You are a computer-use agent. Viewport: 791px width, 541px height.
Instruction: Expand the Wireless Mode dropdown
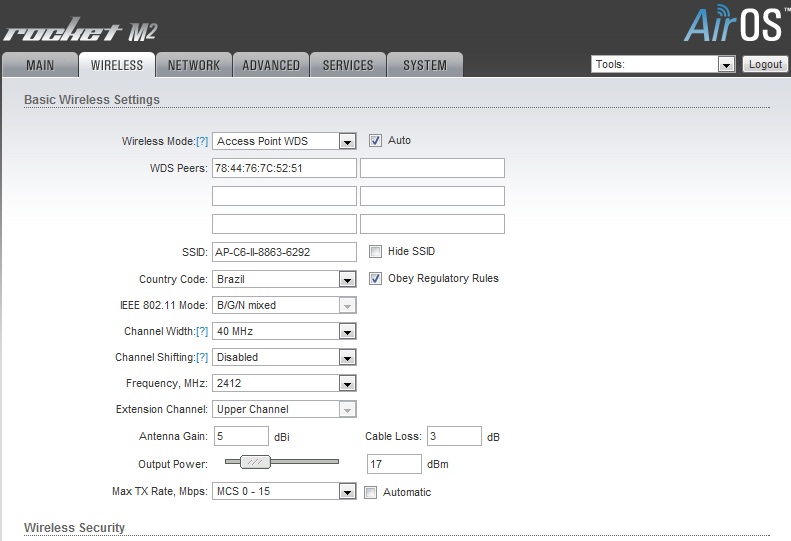click(x=284, y=141)
